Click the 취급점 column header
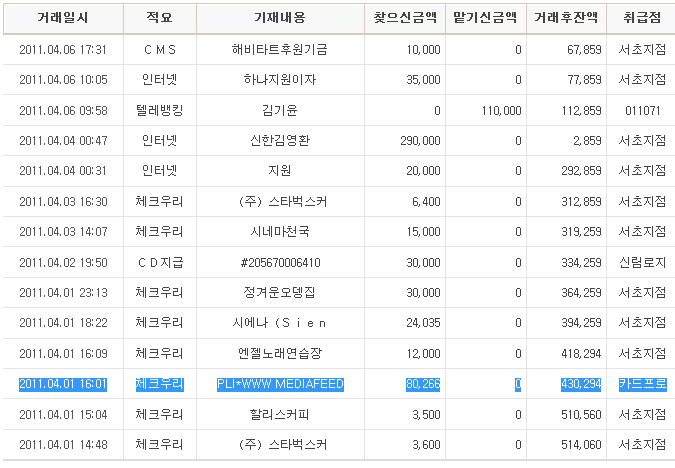675x468 pixels. tap(640, 18)
